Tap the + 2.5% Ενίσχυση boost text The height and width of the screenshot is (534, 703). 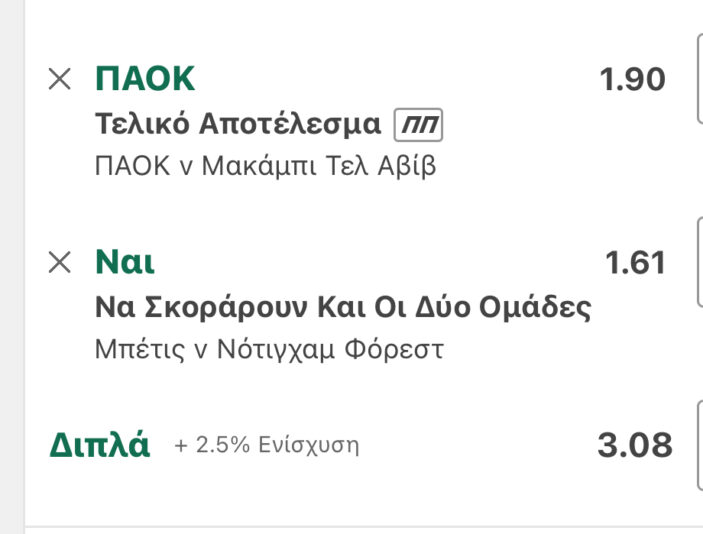click(x=266, y=446)
